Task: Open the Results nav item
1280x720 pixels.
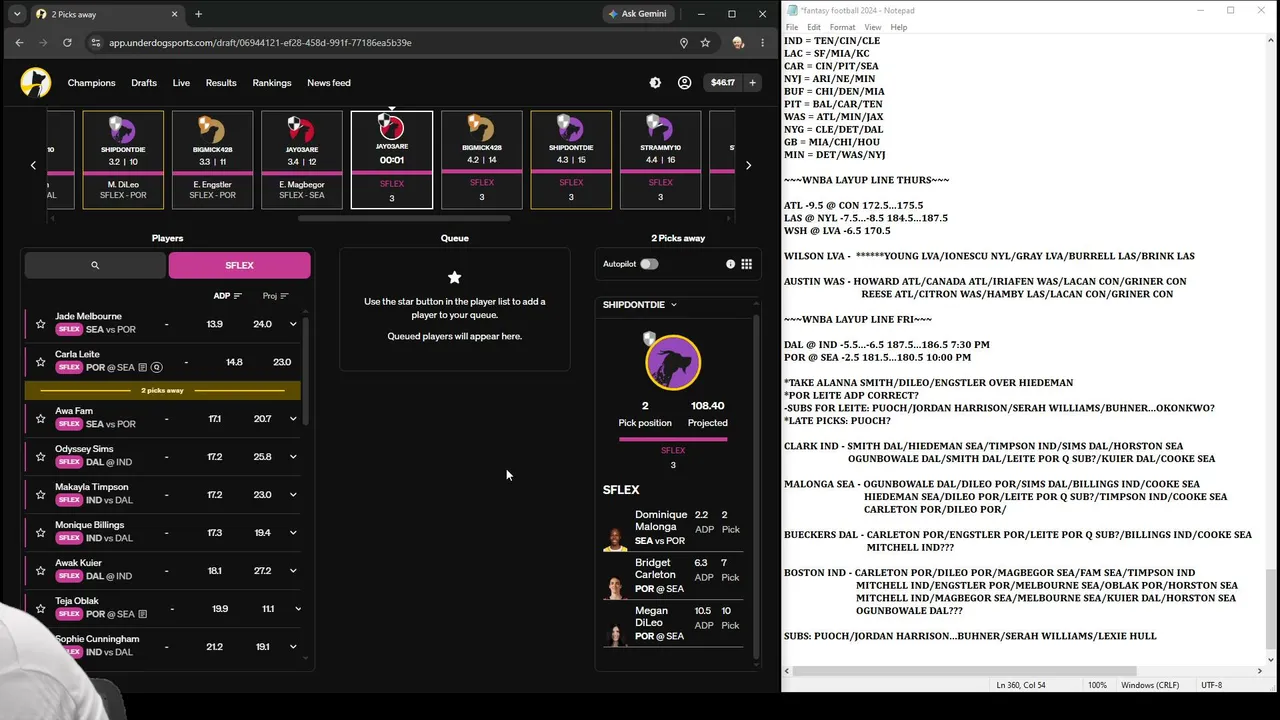Action: (x=221, y=83)
